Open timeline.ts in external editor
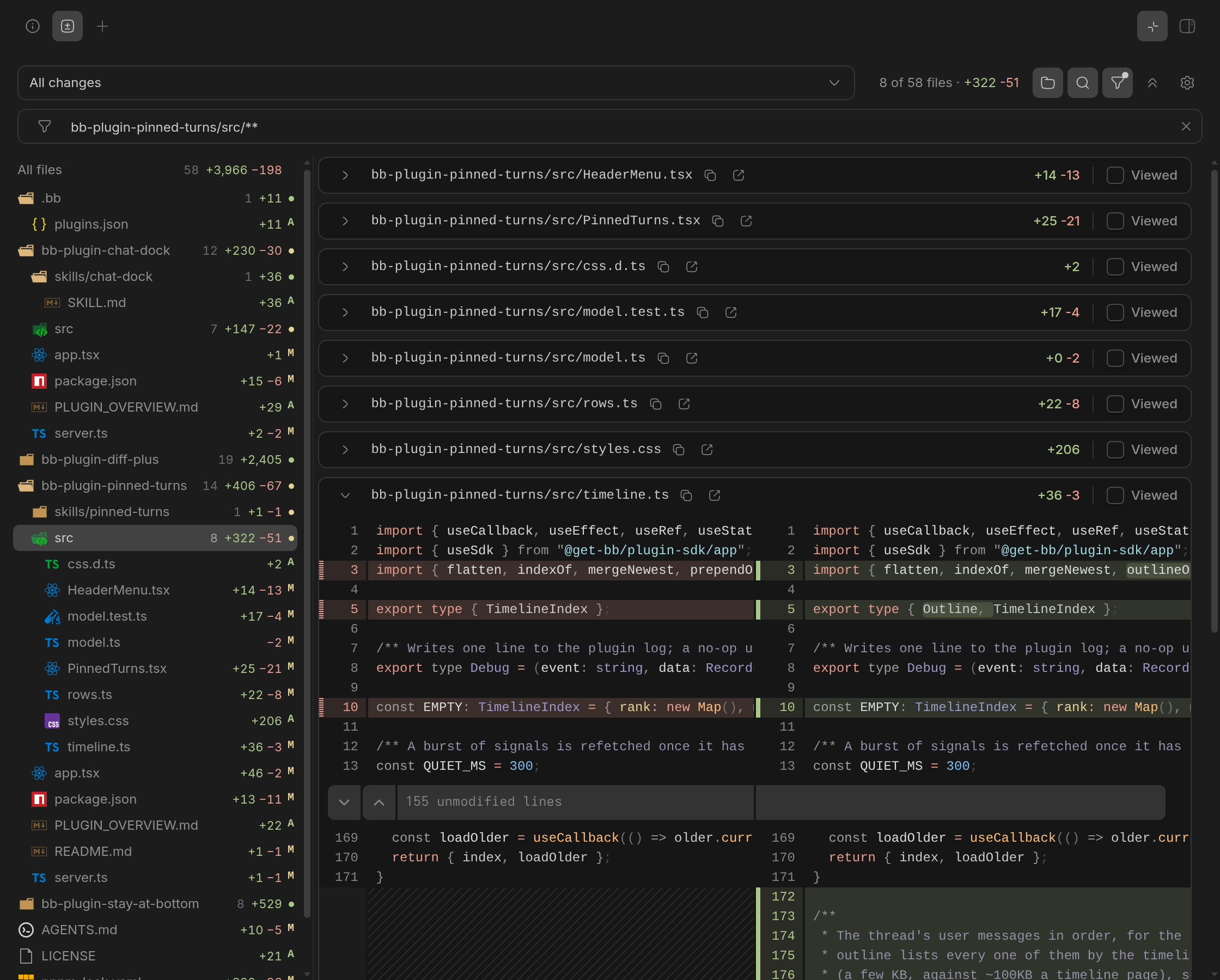Screen dimensions: 1220x980 pos(715,495)
